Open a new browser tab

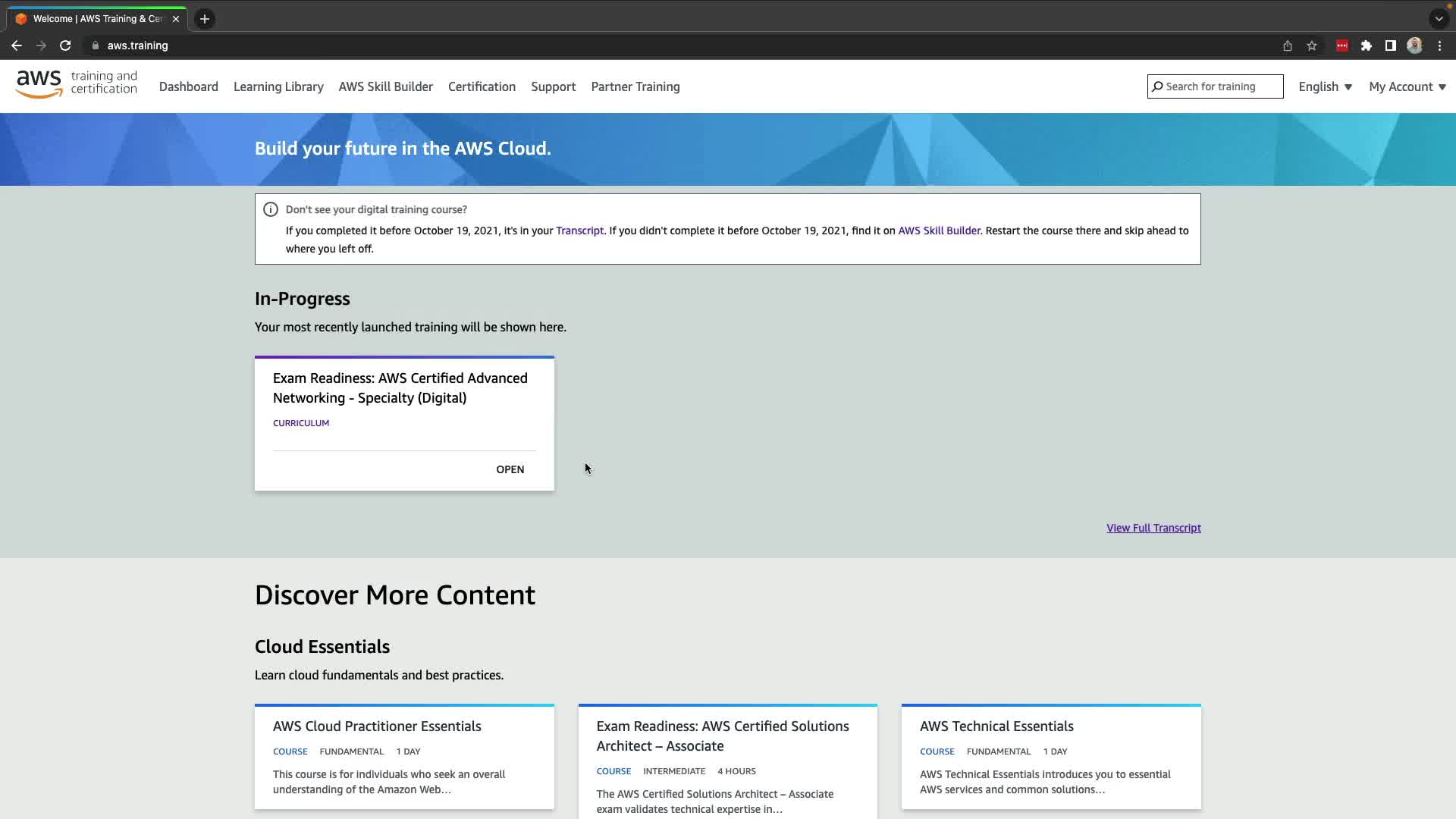pyautogui.click(x=205, y=19)
